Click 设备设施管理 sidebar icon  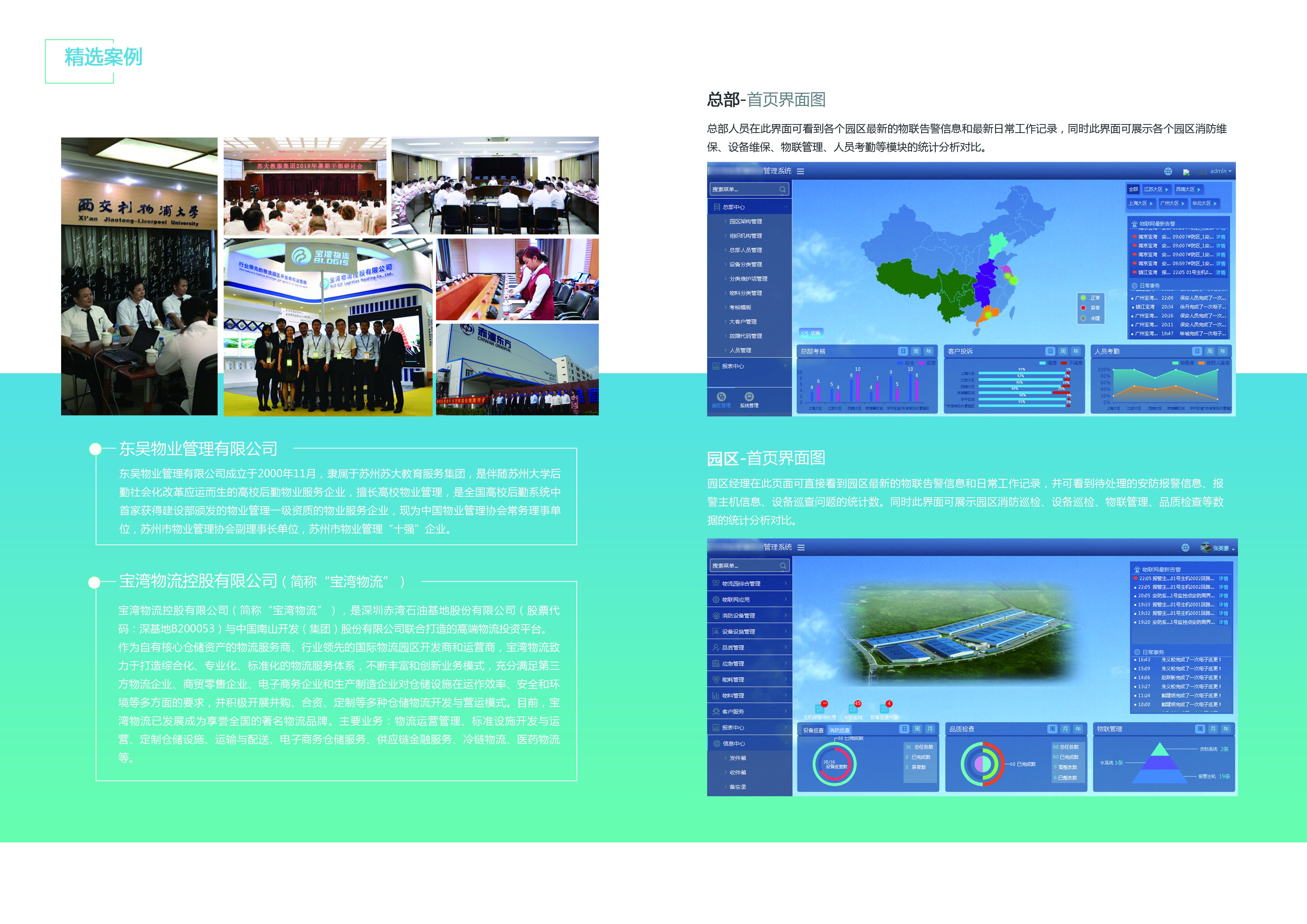coord(716,631)
